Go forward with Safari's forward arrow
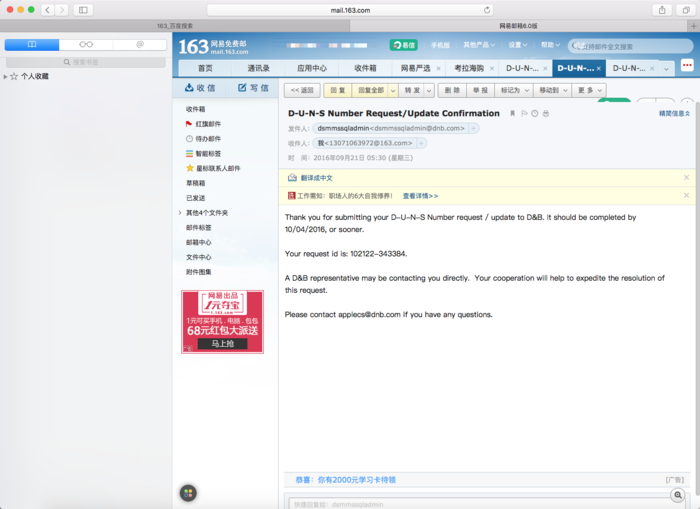This screenshot has width=700, height=509. coord(61,10)
